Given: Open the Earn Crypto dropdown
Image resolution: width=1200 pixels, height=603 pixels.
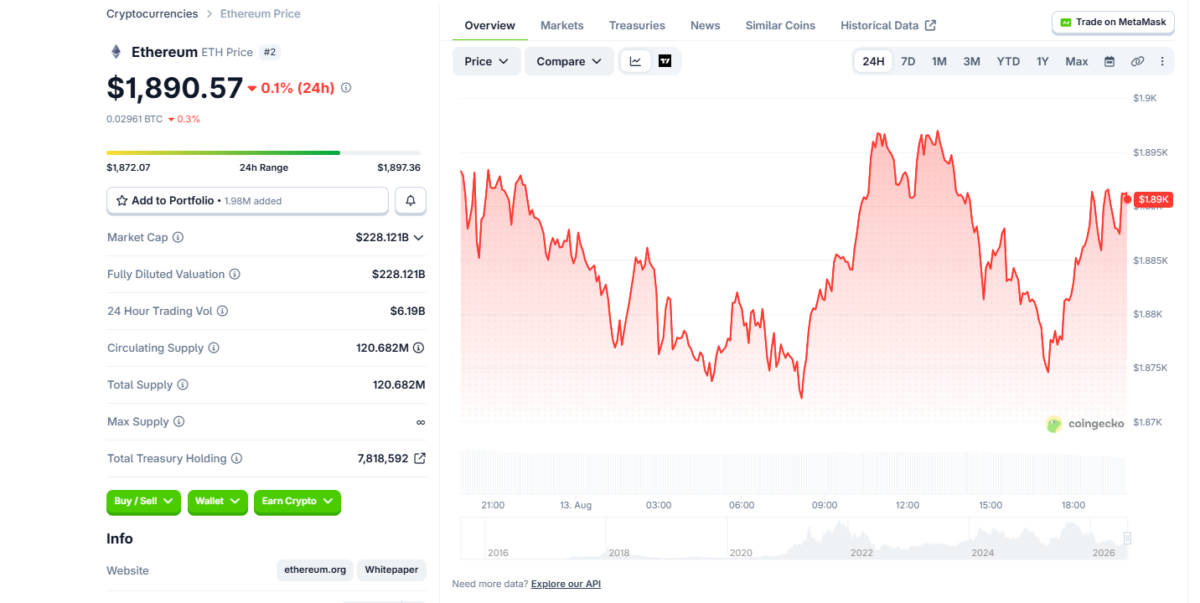Looking at the screenshot, I should (x=297, y=502).
